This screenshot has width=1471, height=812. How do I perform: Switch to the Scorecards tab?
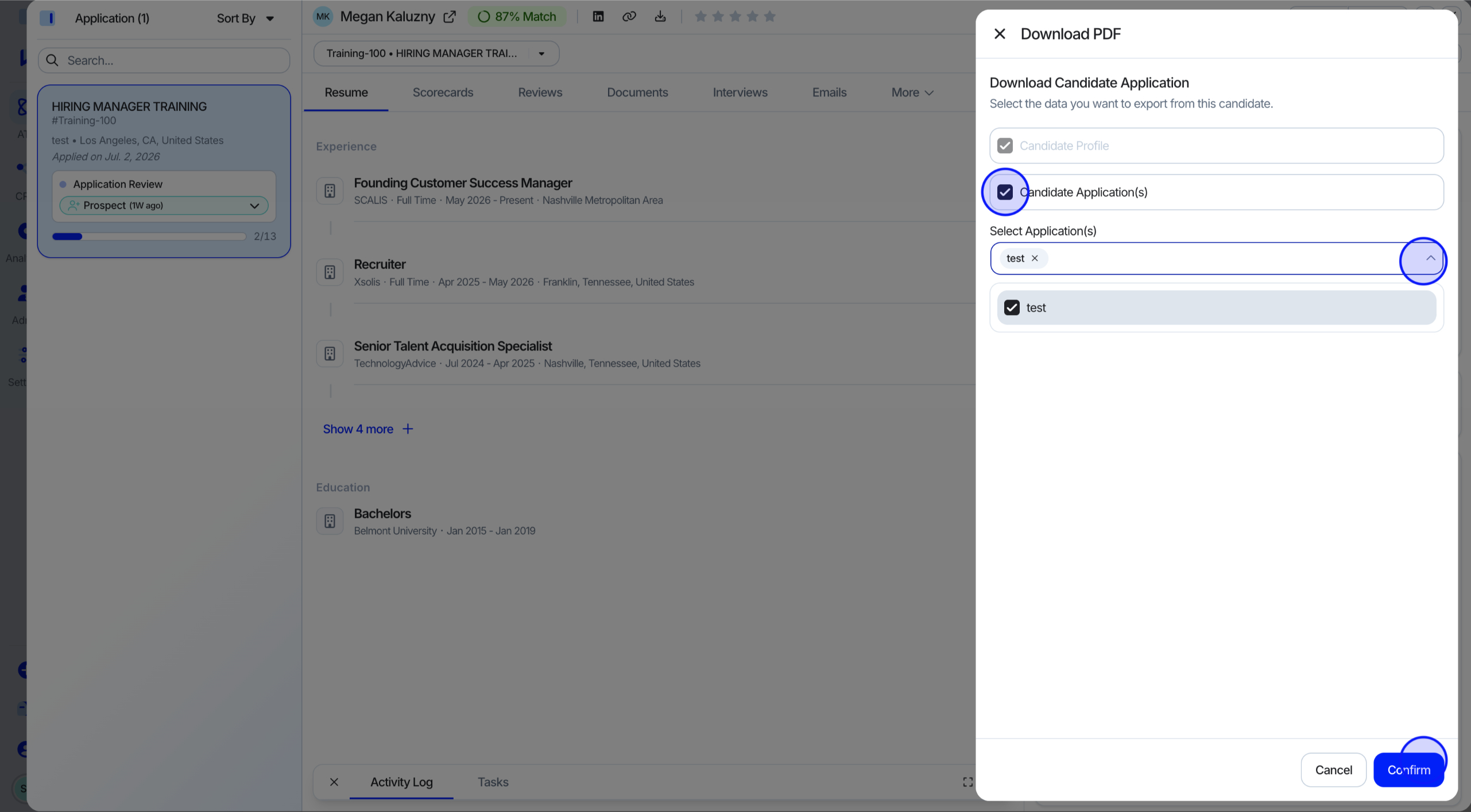click(x=443, y=92)
